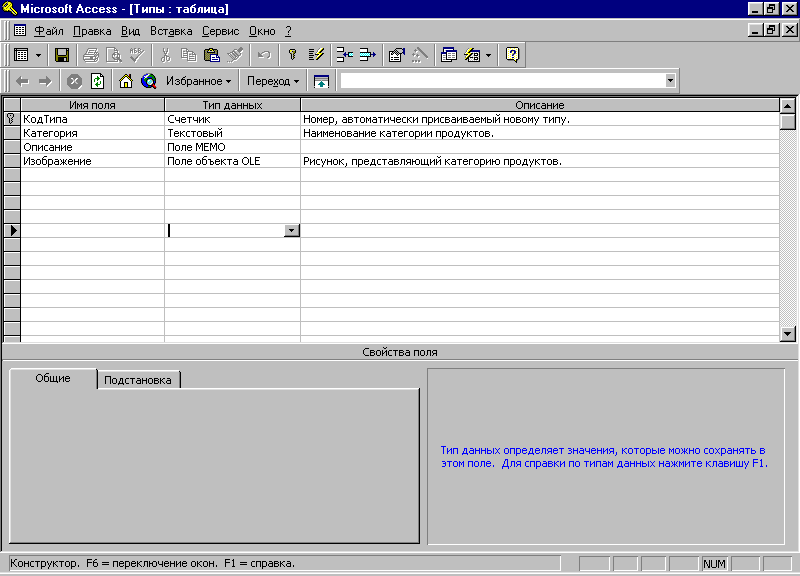The width and height of the screenshot is (800, 576).
Task: Go to the Home page icon
Action: (x=126, y=81)
